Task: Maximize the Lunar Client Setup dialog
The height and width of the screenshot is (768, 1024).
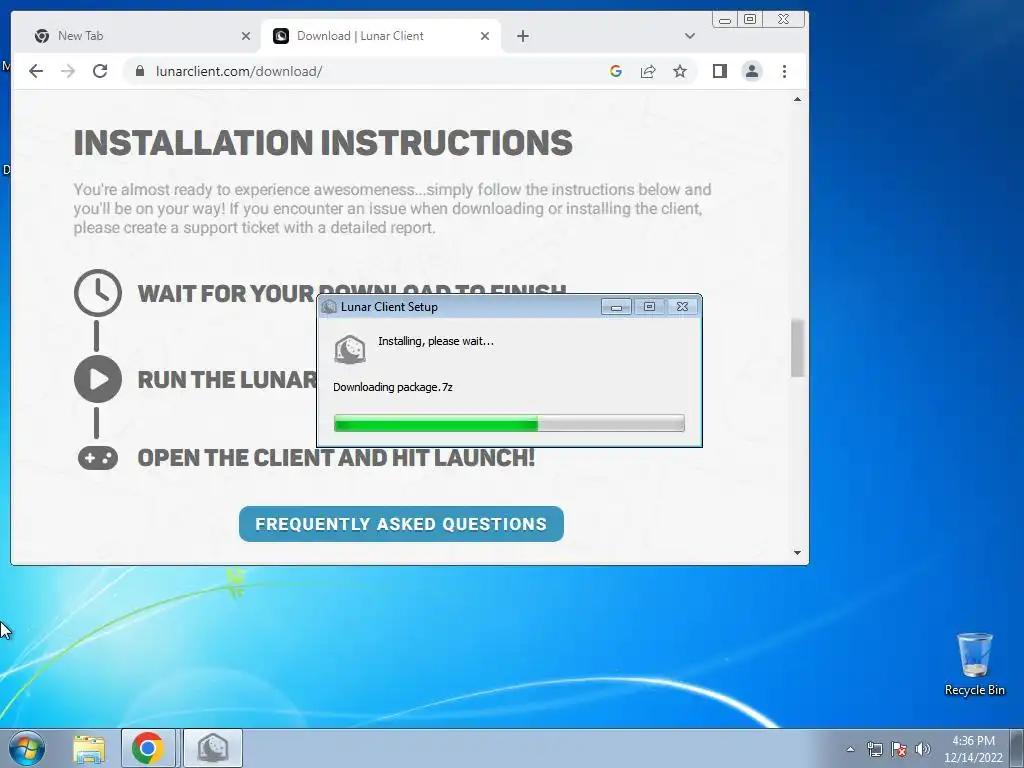Action: tap(649, 307)
